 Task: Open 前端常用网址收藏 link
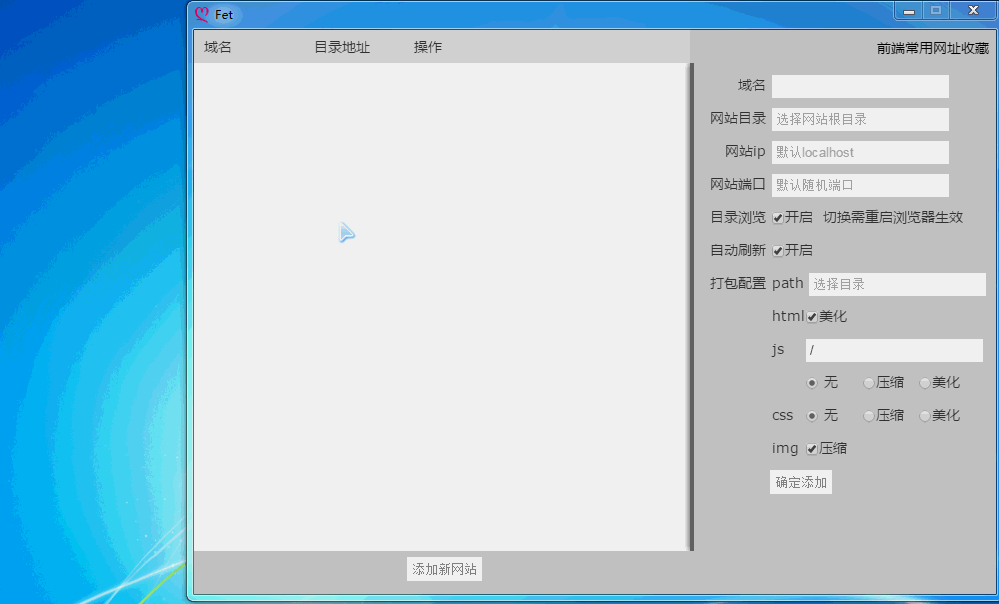point(932,48)
